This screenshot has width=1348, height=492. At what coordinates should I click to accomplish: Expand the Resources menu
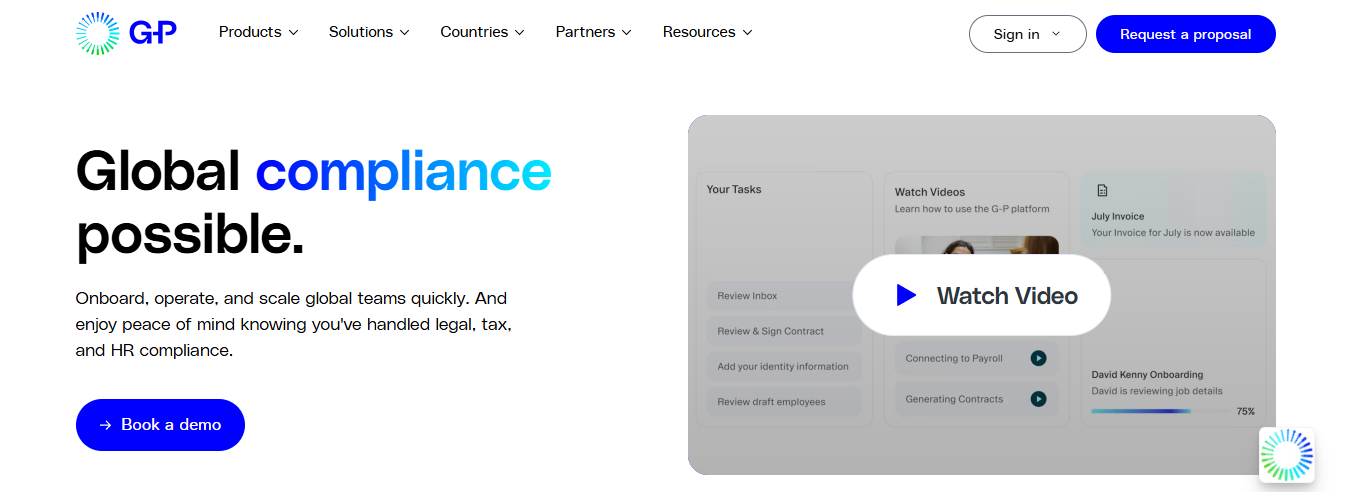[708, 32]
